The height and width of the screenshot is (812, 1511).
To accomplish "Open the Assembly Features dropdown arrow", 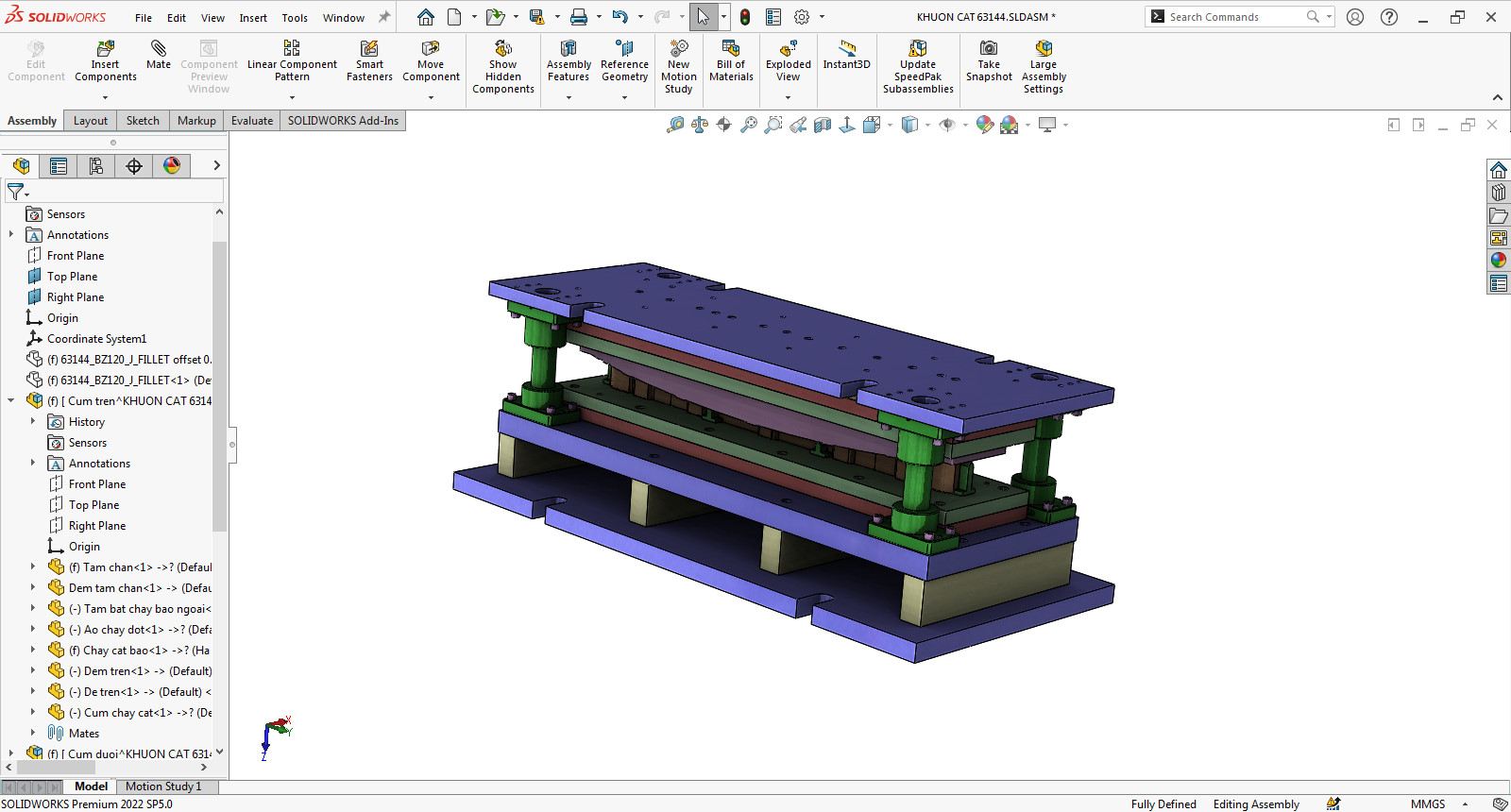I will [x=569, y=97].
